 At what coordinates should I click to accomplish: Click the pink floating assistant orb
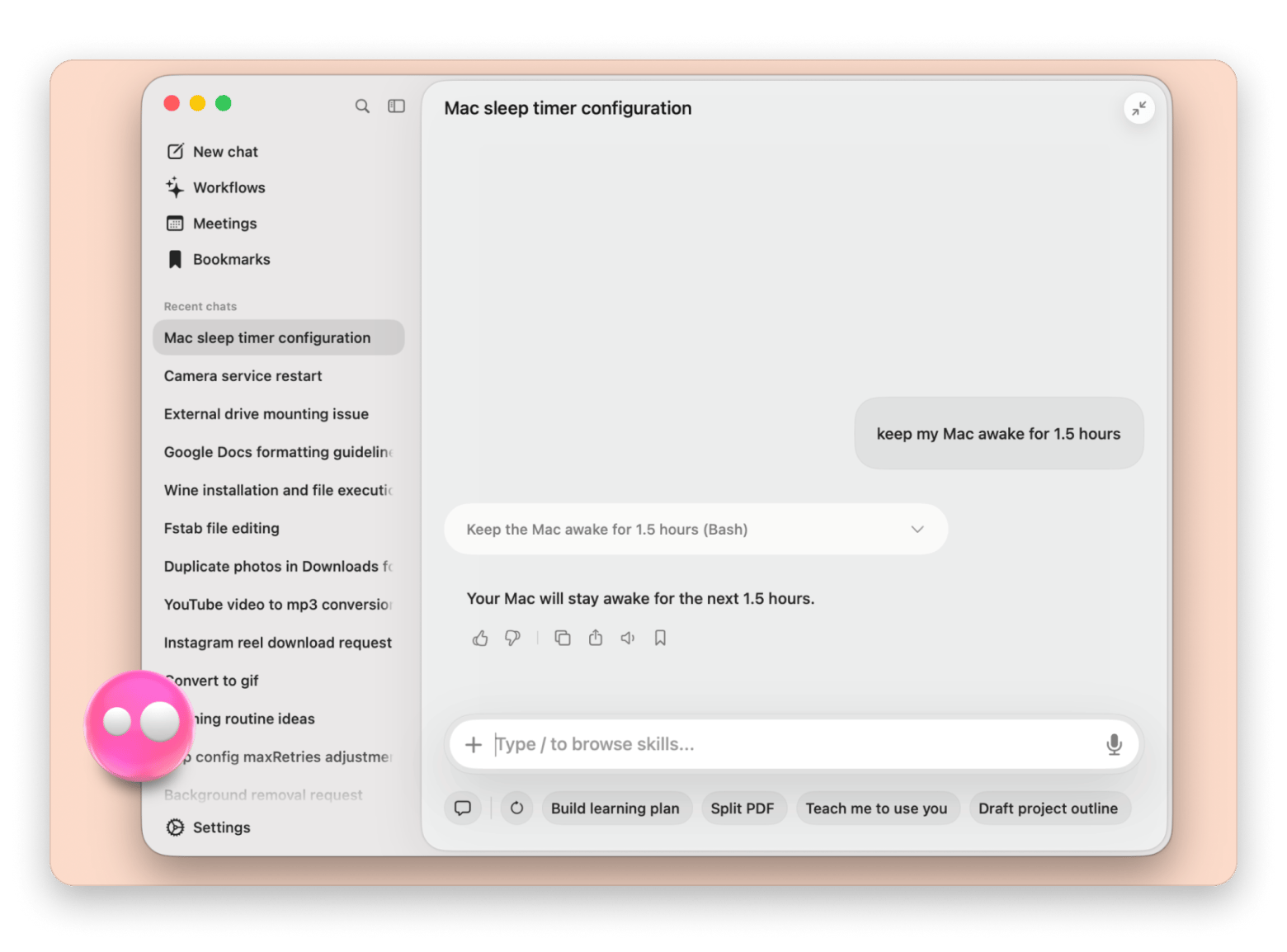pos(139,726)
